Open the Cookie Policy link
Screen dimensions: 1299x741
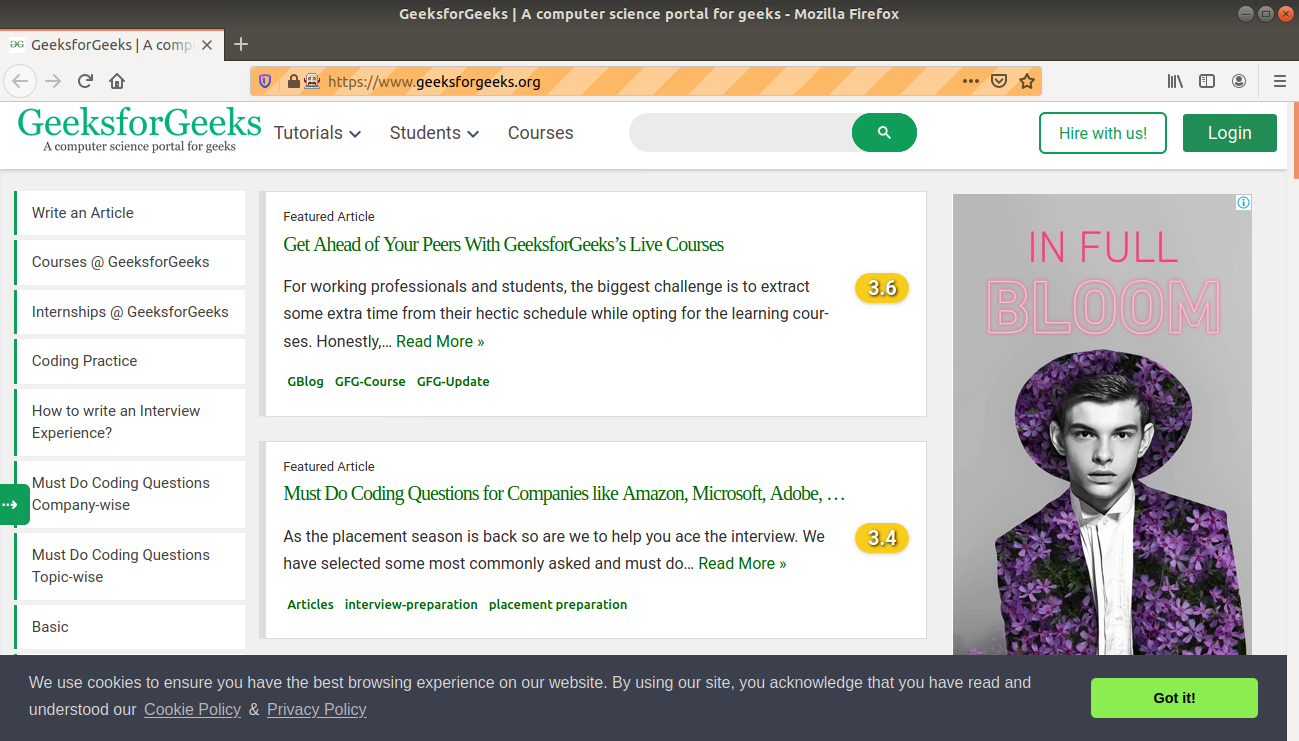[x=192, y=710]
